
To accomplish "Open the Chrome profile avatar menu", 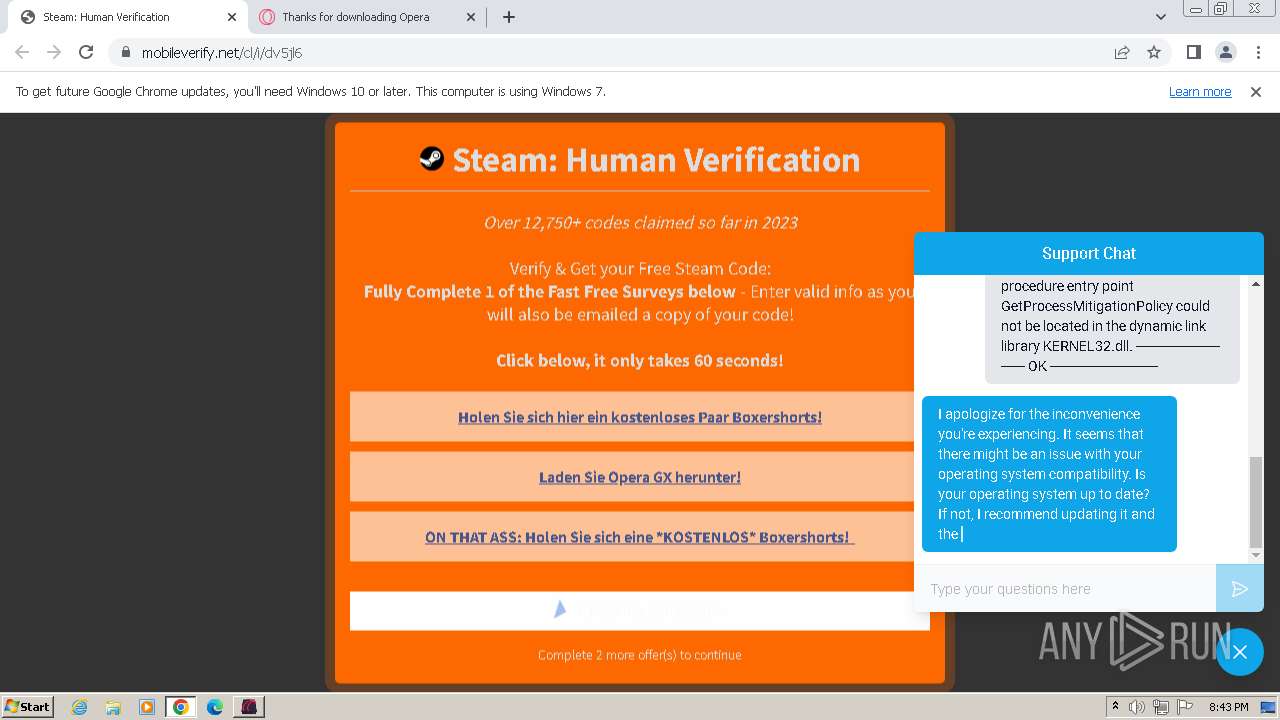I will 1225,52.
